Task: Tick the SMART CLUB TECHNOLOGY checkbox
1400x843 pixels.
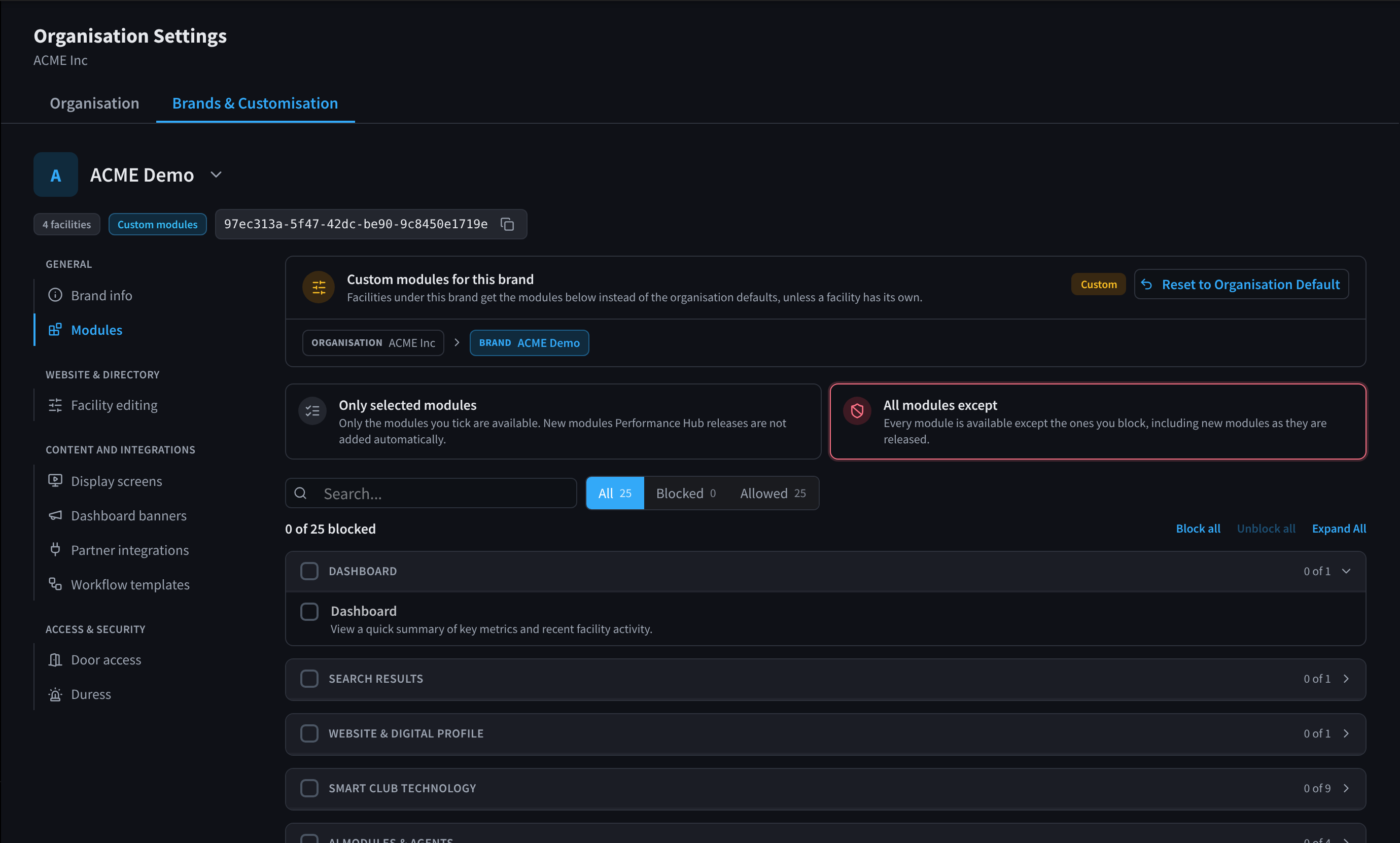Action: coord(309,788)
